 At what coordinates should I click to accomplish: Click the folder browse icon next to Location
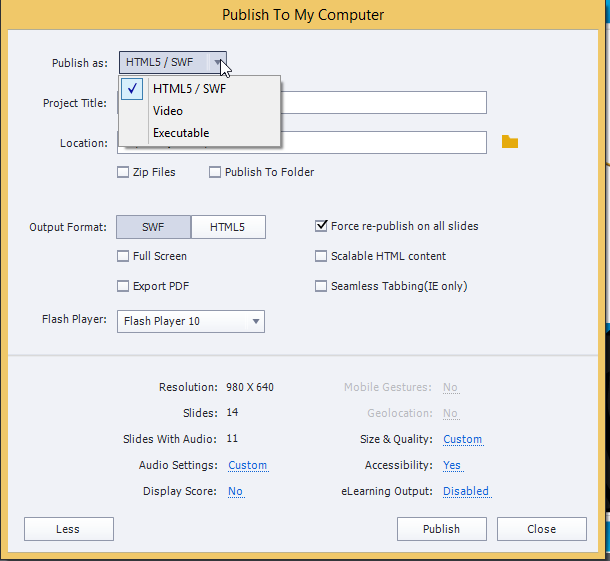(x=510, y=142)
